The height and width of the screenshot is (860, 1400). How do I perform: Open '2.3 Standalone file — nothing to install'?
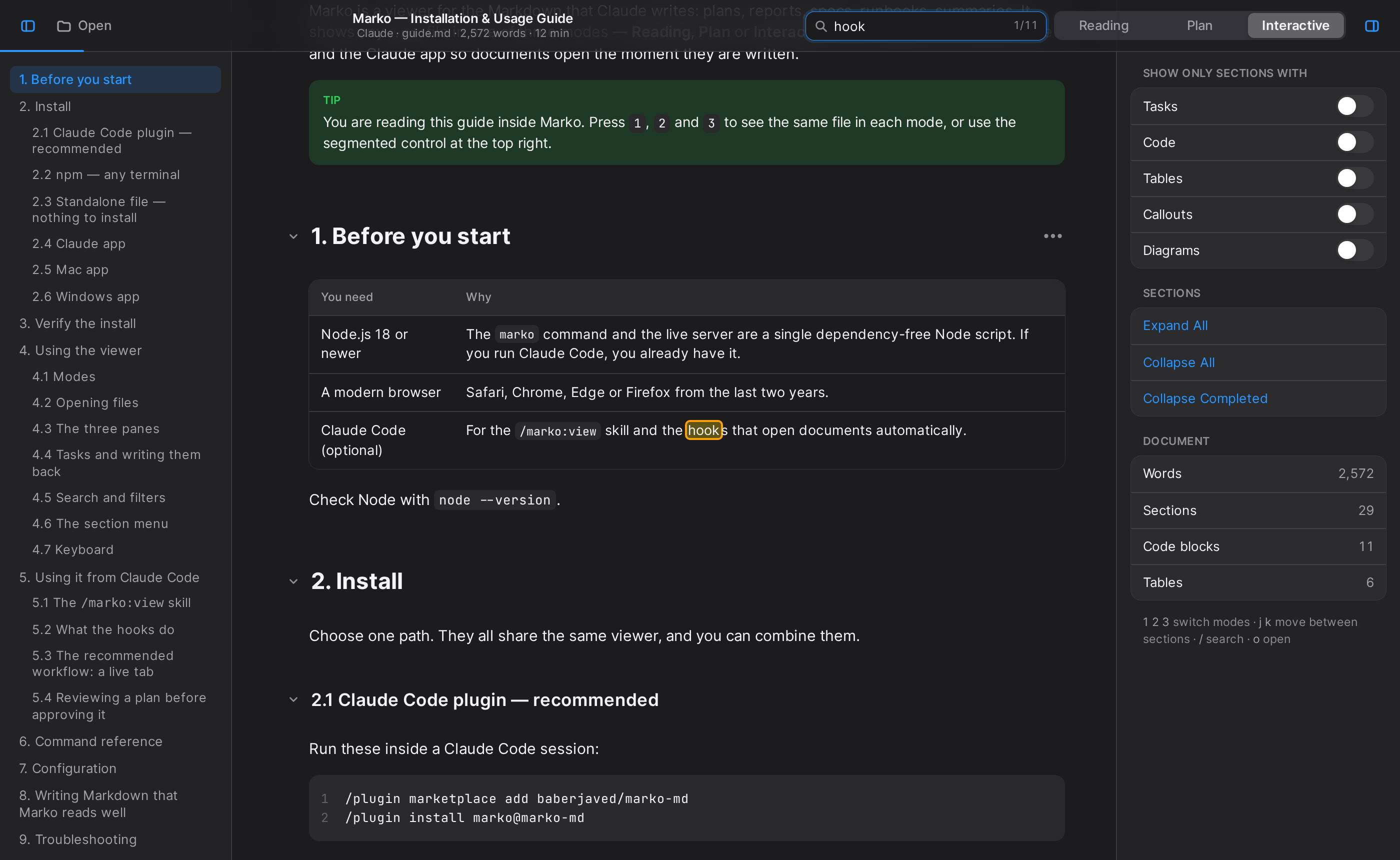pyautogui.click(x=115, y=209)
